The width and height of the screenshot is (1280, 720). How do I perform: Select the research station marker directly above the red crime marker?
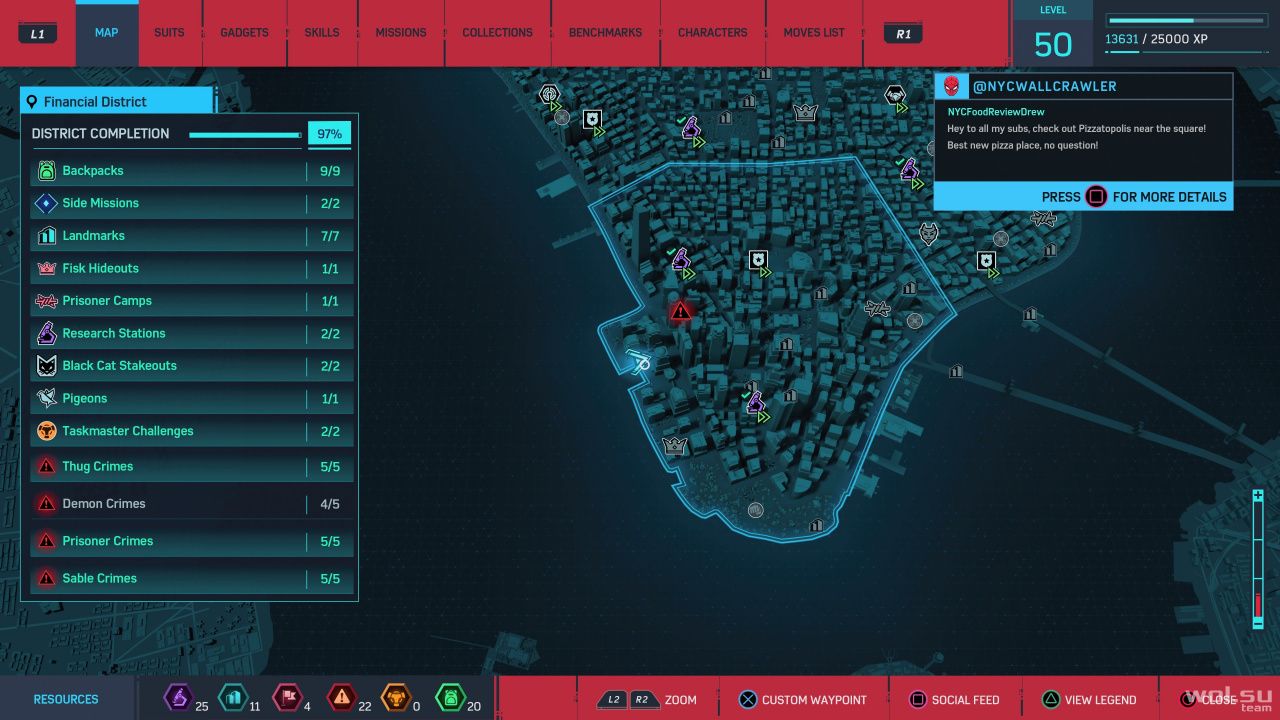coord(681,260)
